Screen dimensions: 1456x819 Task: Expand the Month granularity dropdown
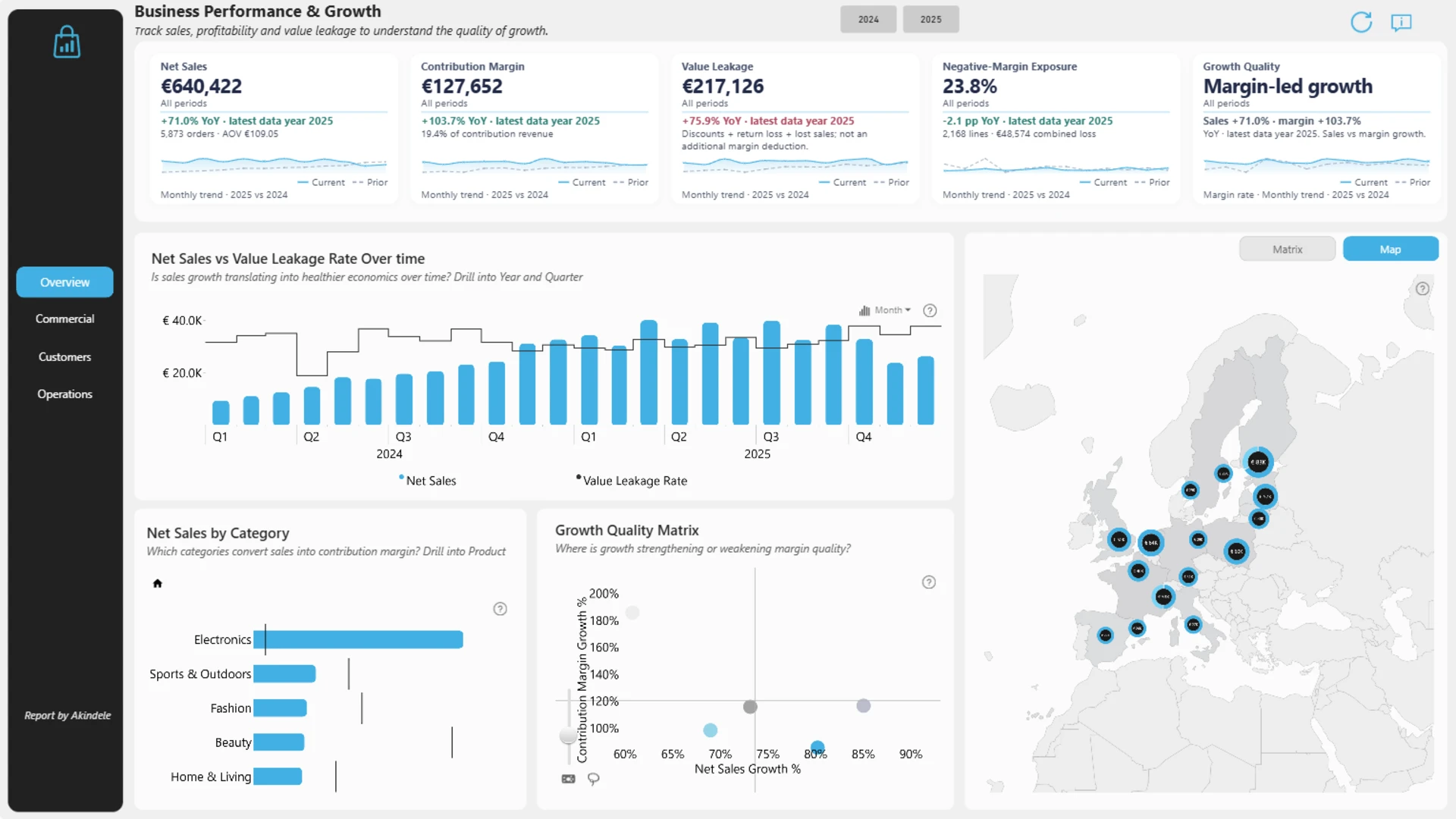pyautogui.click(x=885, y=310)
